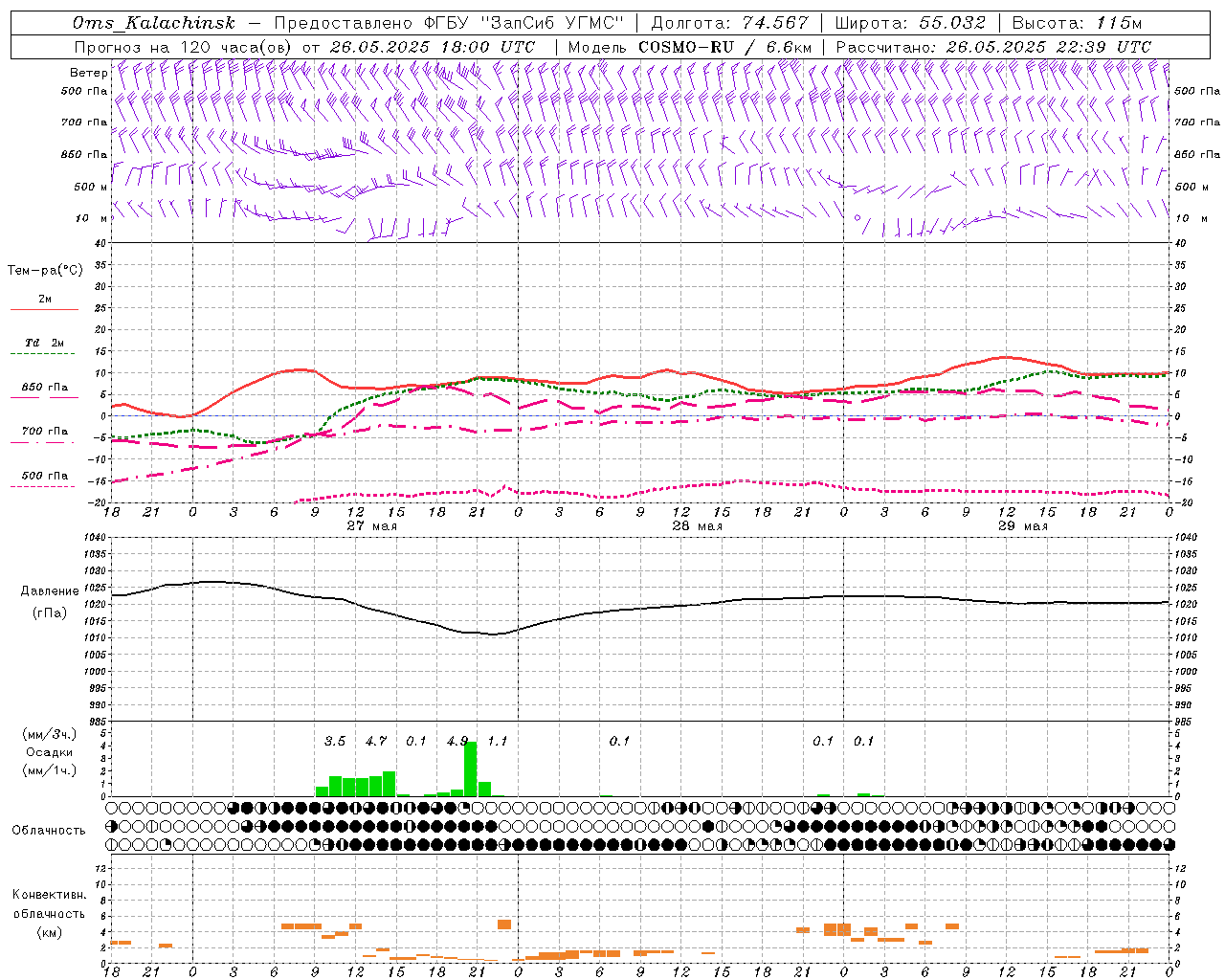Viewport: 1225px width, 980px height.
Task: Select the Высота: 115м header field
Action: [x=1077, y=23]
